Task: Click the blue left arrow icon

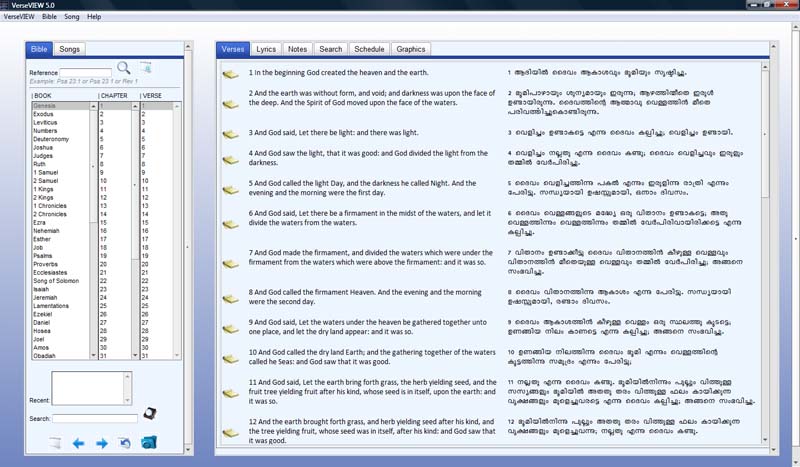Action: click(78, 443)
